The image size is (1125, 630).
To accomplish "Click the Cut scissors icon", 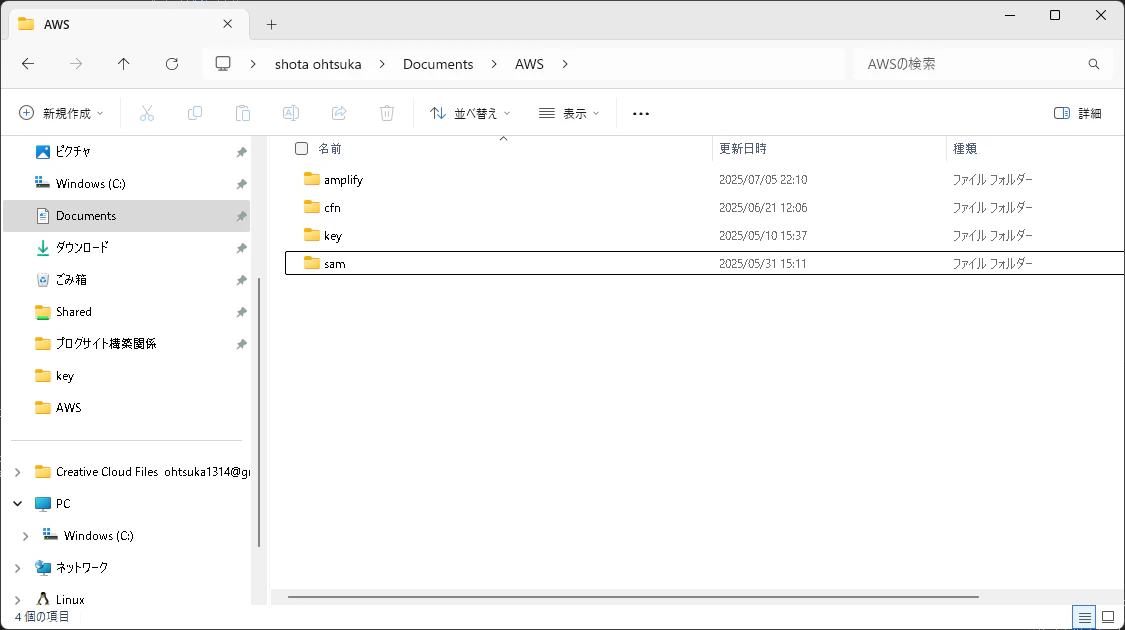I will click(147, 113).
